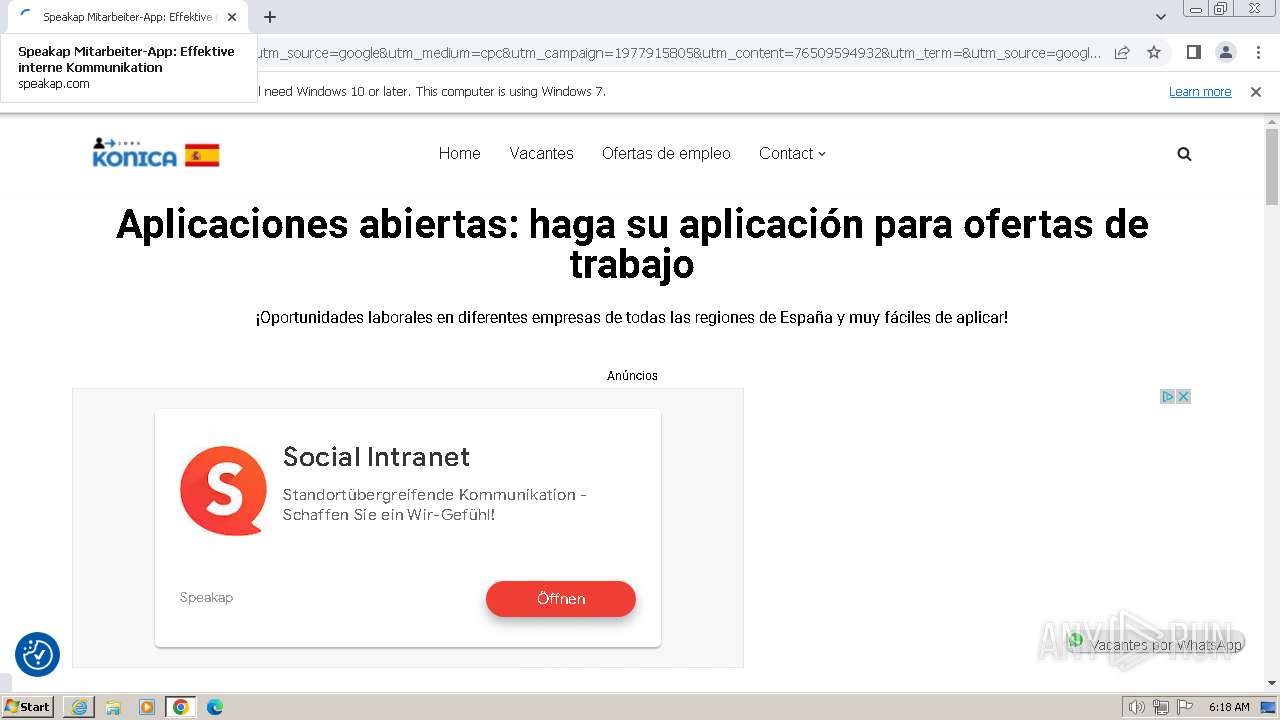Close the Speakap Mitarbeiter-App tab
Viewport: 1280px width, 720px height.
point(232,17)
